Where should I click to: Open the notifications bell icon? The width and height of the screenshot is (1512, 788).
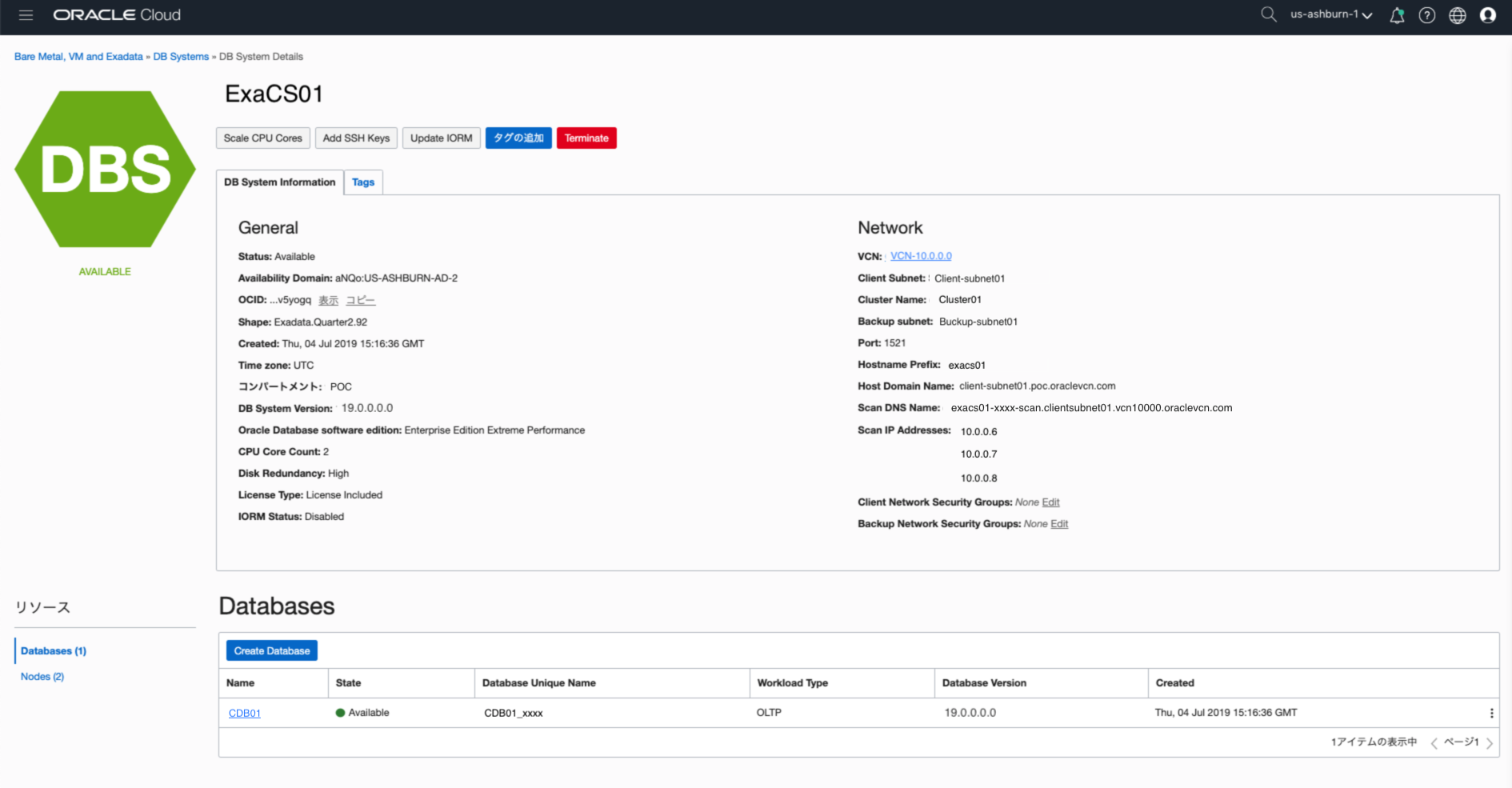tap(1397, 15)
